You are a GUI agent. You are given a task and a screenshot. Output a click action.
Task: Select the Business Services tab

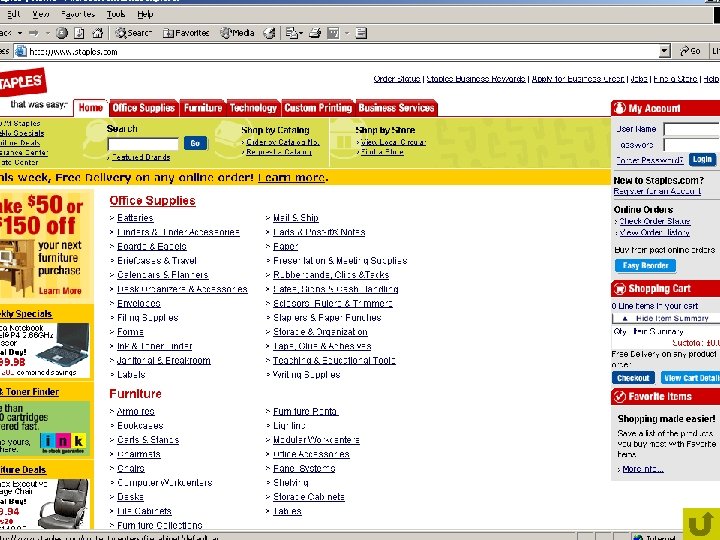(396, 108)
